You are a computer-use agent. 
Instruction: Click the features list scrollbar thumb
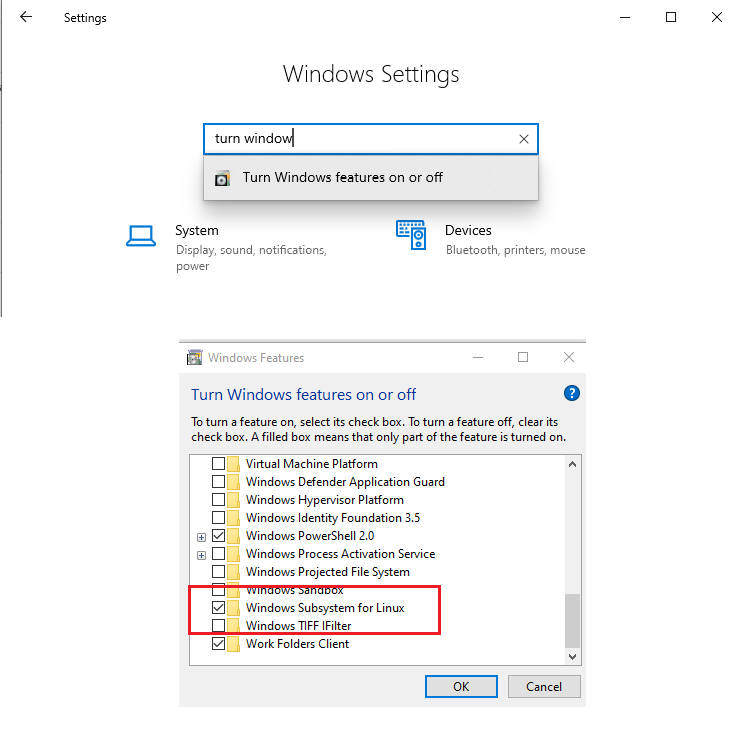point(572,621)
